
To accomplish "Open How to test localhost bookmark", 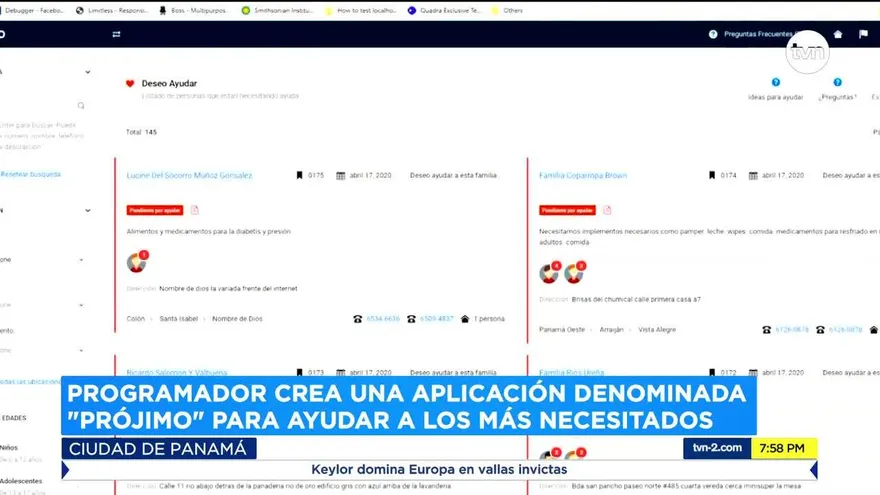I will pyautogui.click(x=361, y=11).
